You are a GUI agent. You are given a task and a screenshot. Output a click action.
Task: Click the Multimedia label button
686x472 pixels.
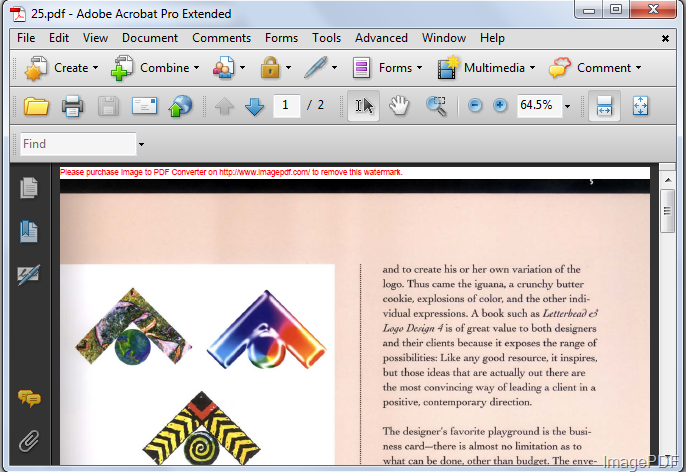pyautogui.click(x=494, y=68)
